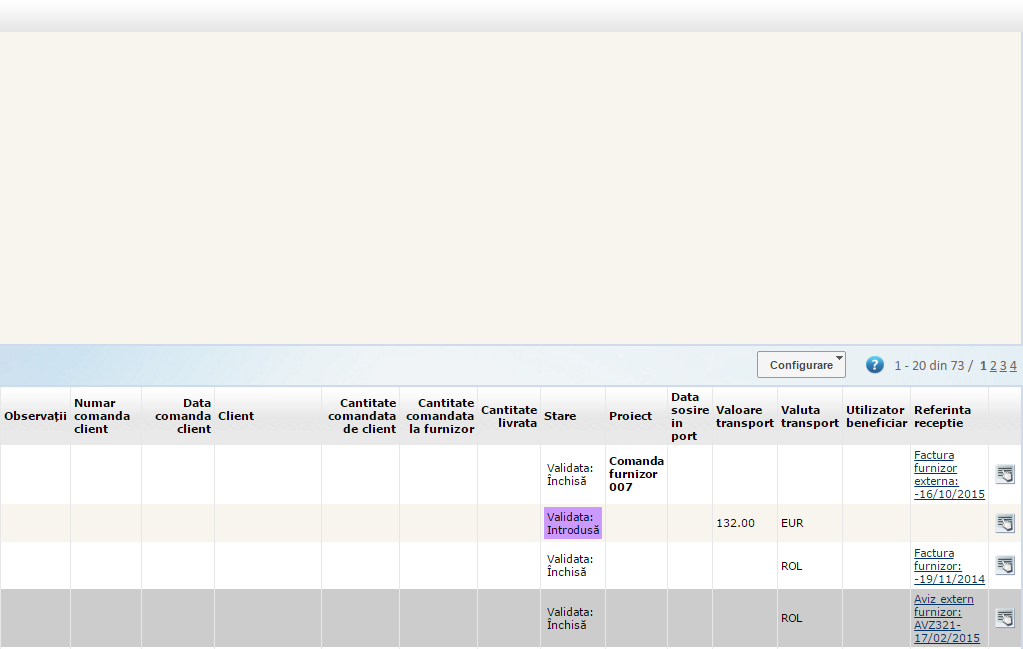The width and height of the screenshot is (1023, 649).
Task: Sort by Valoare transport column header
Action: [744, 416]
